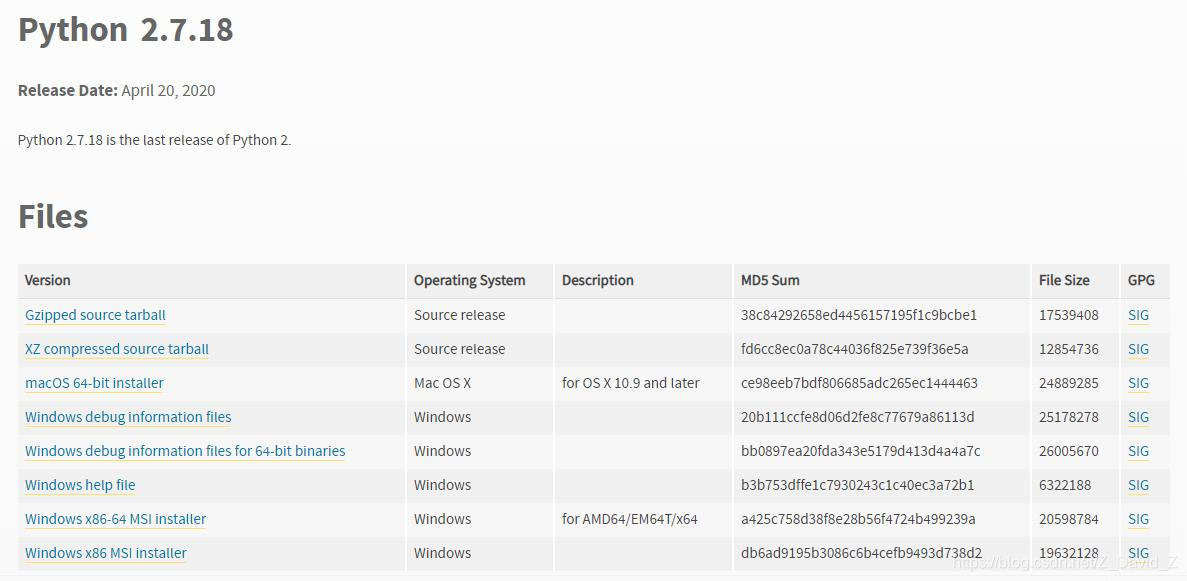Click MD5 sum 38c84292658ed4456157195f1c9bcbe1

click(859, 315)
